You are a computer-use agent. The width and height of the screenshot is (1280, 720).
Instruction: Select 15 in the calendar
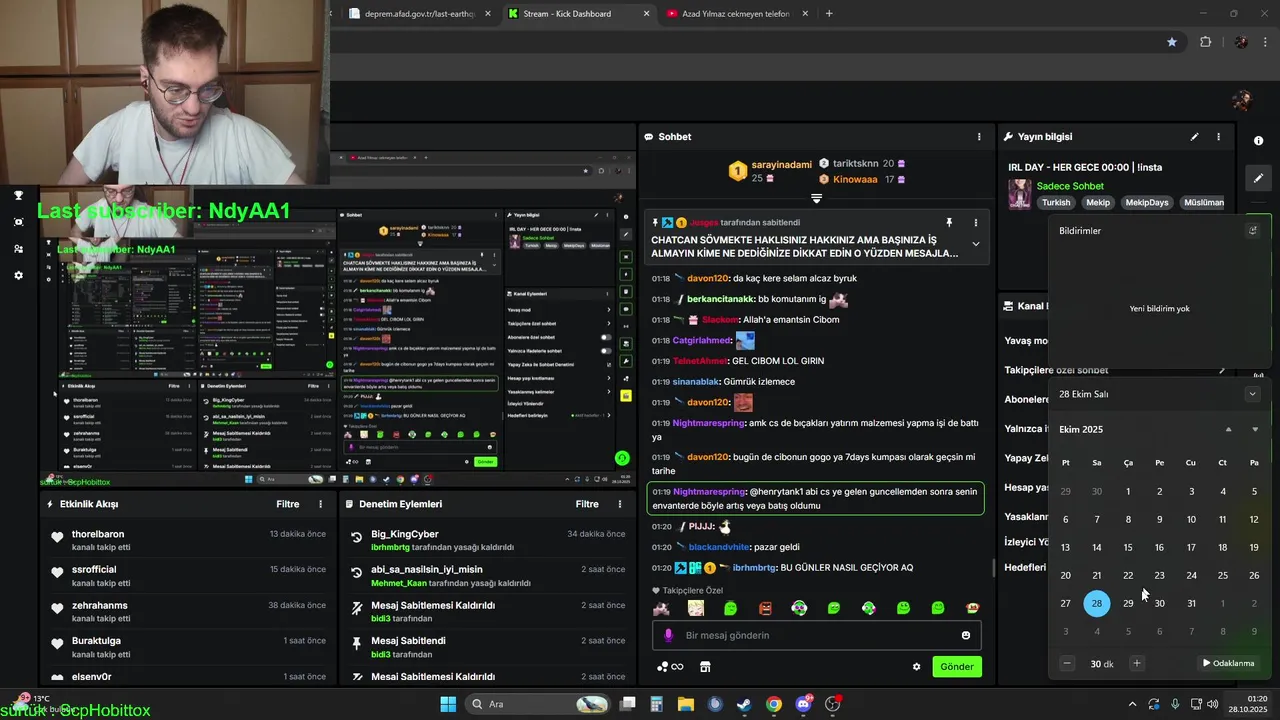pos(1128,547)
